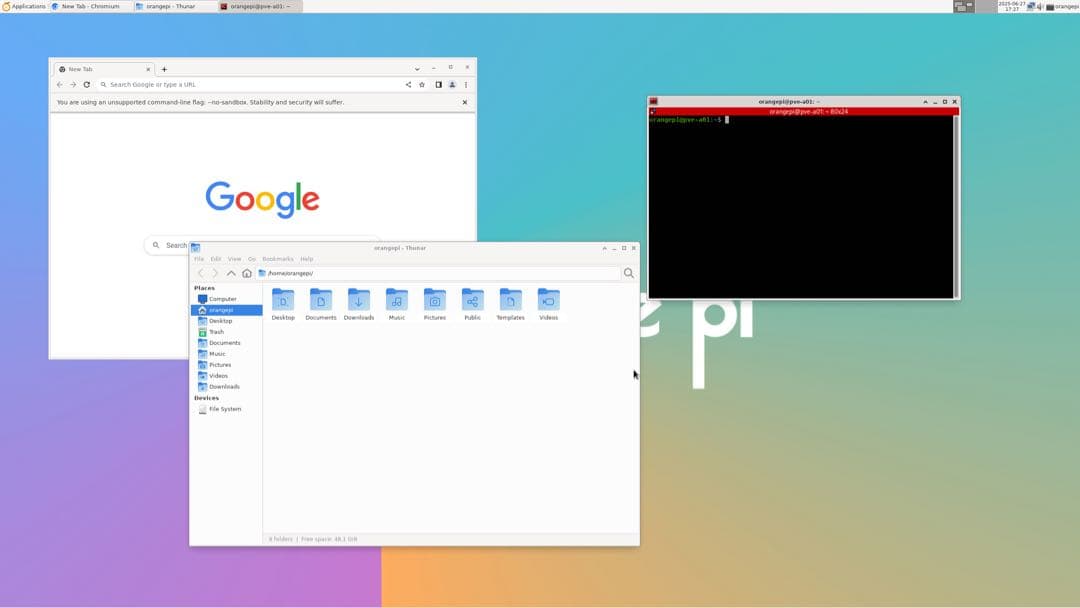The width and height of the screenshot is (1080, 608).
Task: Click the Chromium profile avatar icon
Action: 450,85
